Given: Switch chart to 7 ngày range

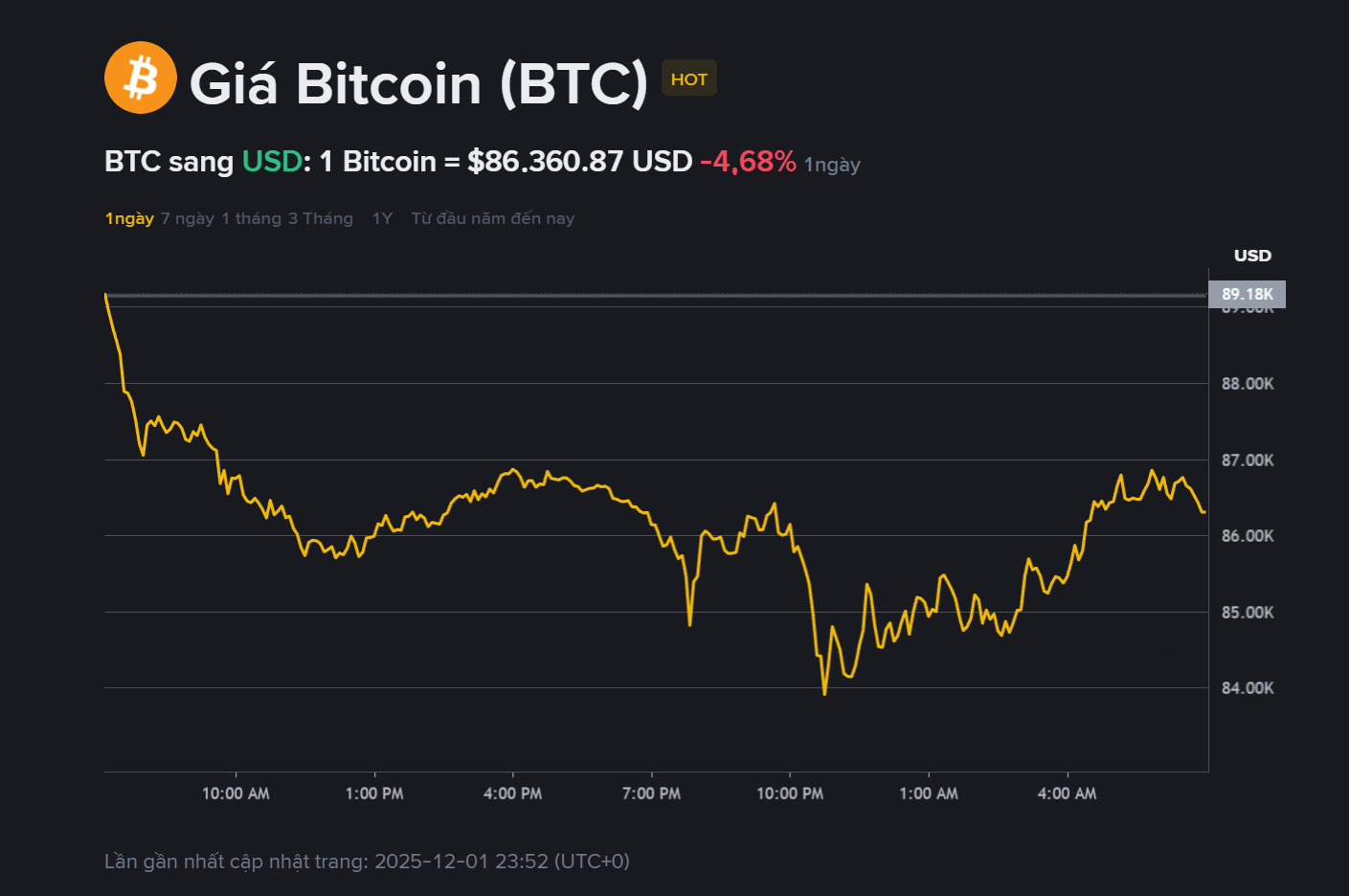Looking at the screenshot, I should point(188,218).
